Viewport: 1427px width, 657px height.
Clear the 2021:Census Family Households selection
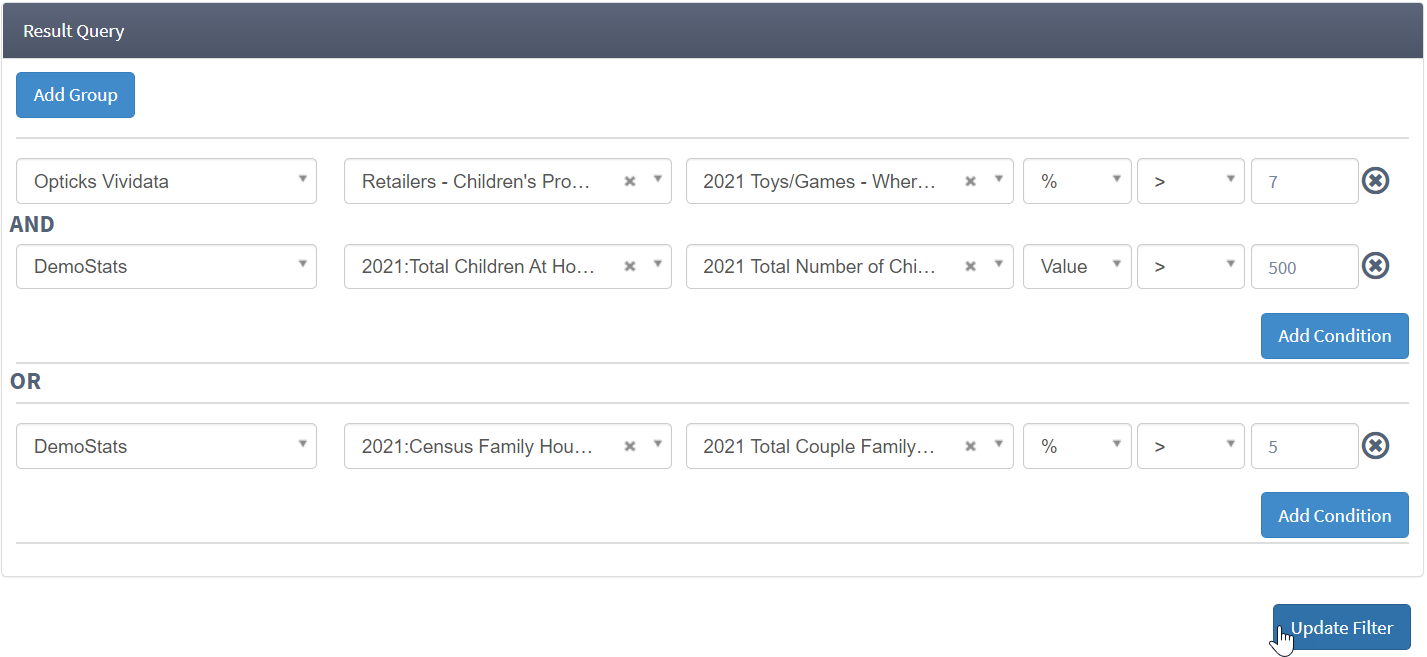[x=630, y=446]
